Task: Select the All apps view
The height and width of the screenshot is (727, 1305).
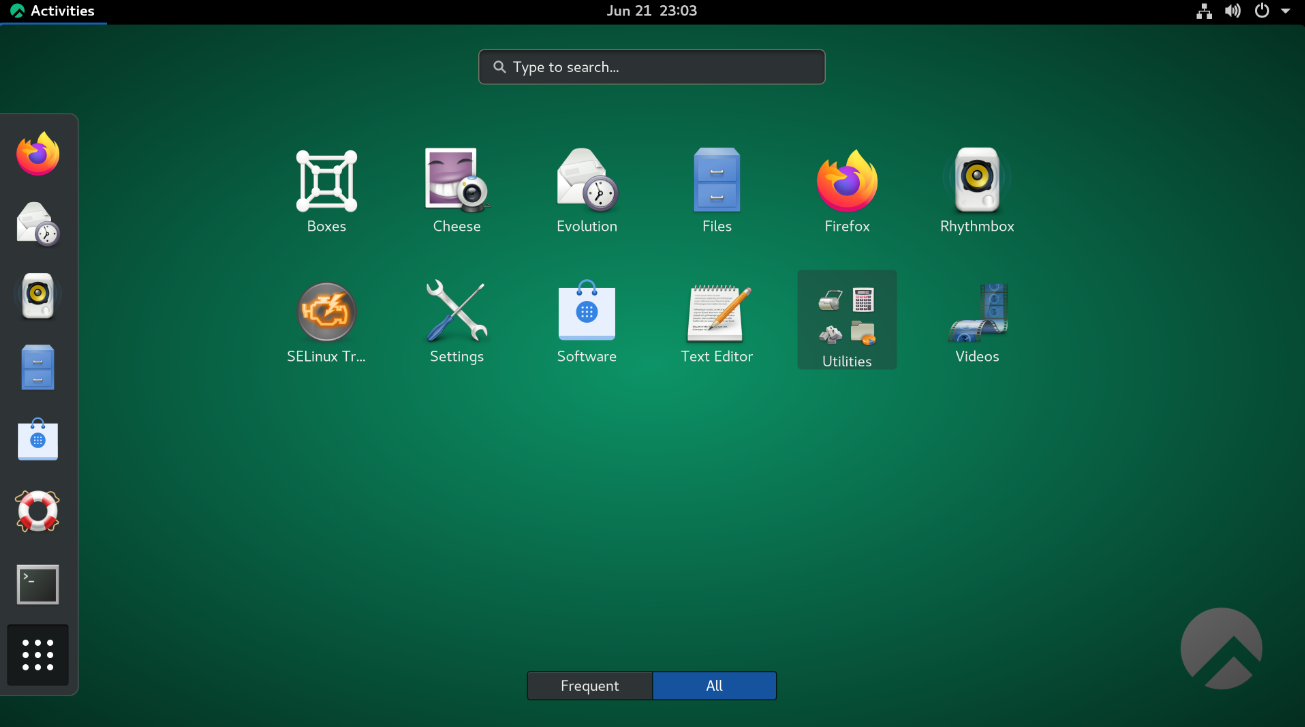Action: coord(714,686)
